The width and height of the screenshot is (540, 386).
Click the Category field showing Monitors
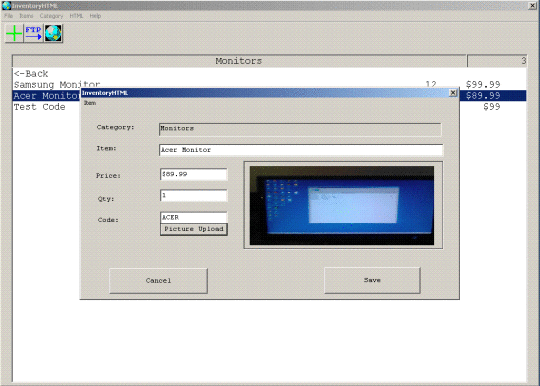tap(300, 129)
